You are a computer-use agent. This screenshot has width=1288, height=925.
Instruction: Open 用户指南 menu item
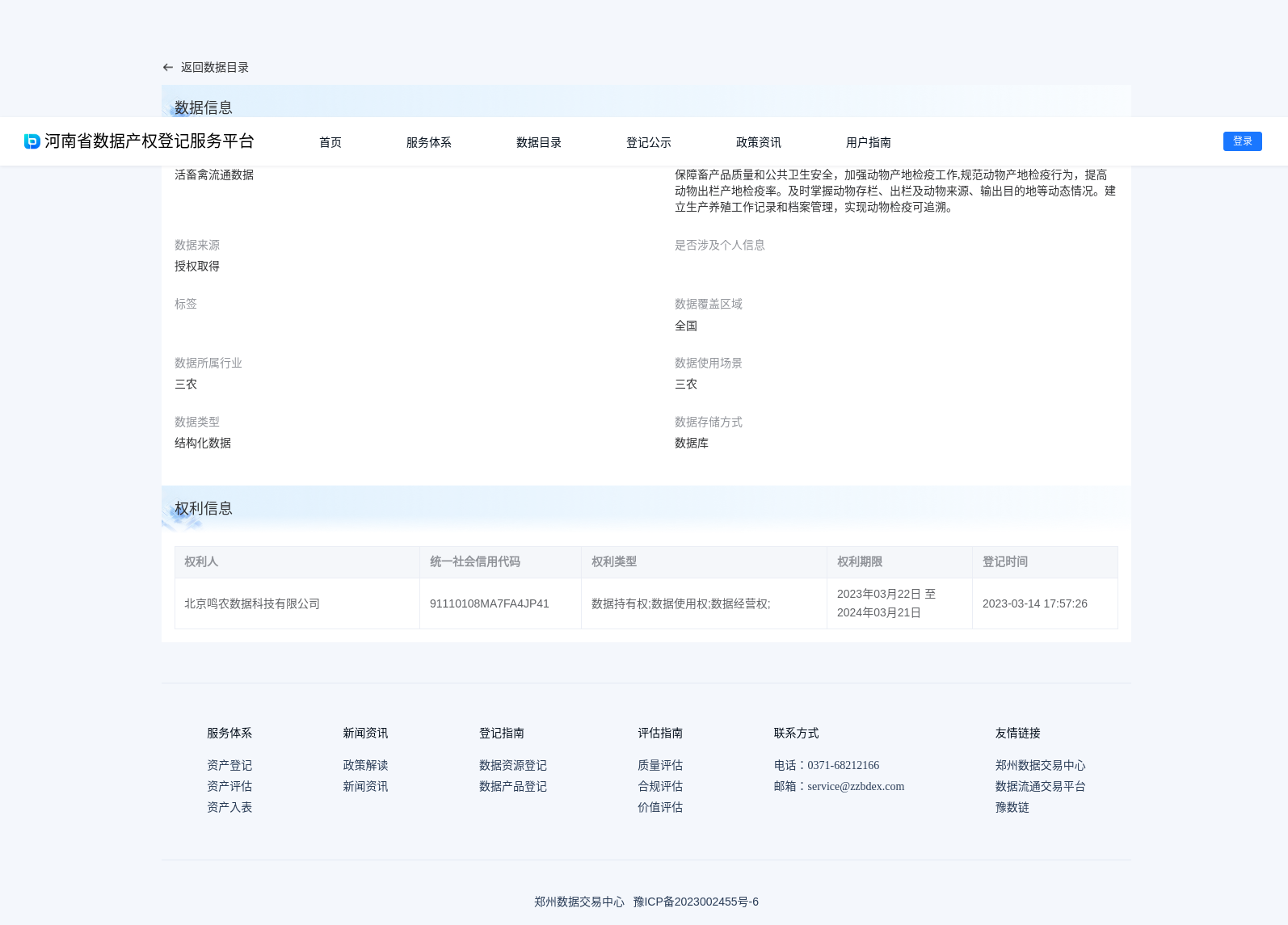(x=869, y=142)
